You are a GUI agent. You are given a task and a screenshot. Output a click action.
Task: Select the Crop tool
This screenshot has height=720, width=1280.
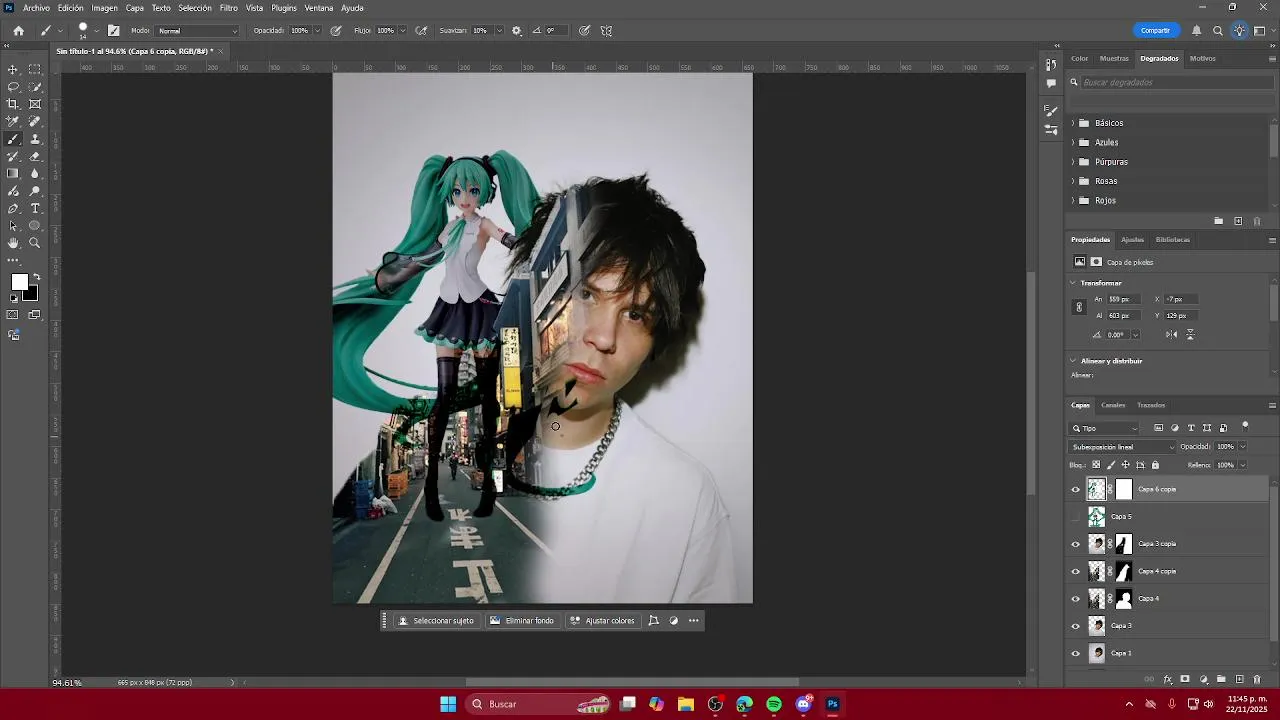point(13,104)
